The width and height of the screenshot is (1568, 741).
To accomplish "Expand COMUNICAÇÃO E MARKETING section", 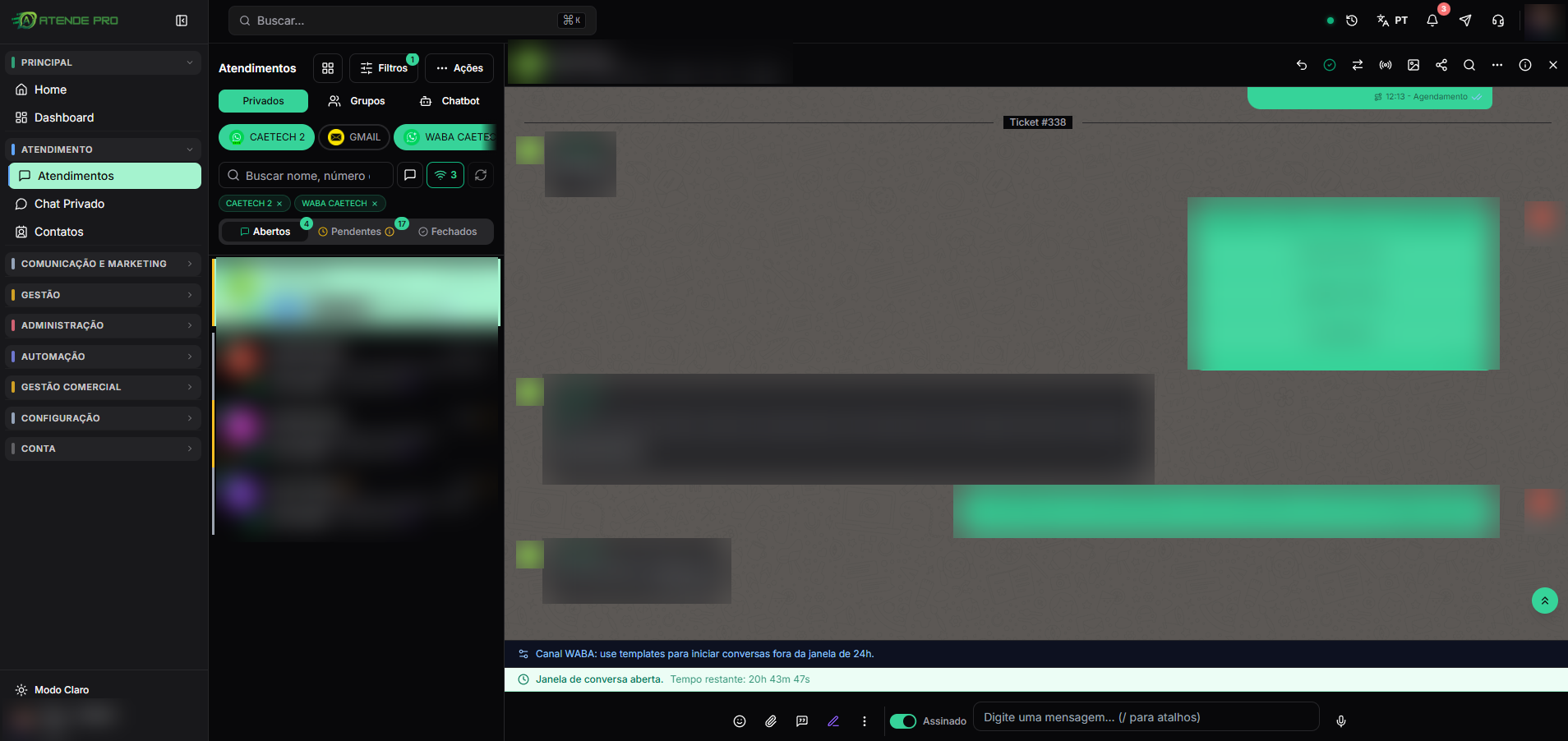I will pyautogui.click(x=104, y=264).
